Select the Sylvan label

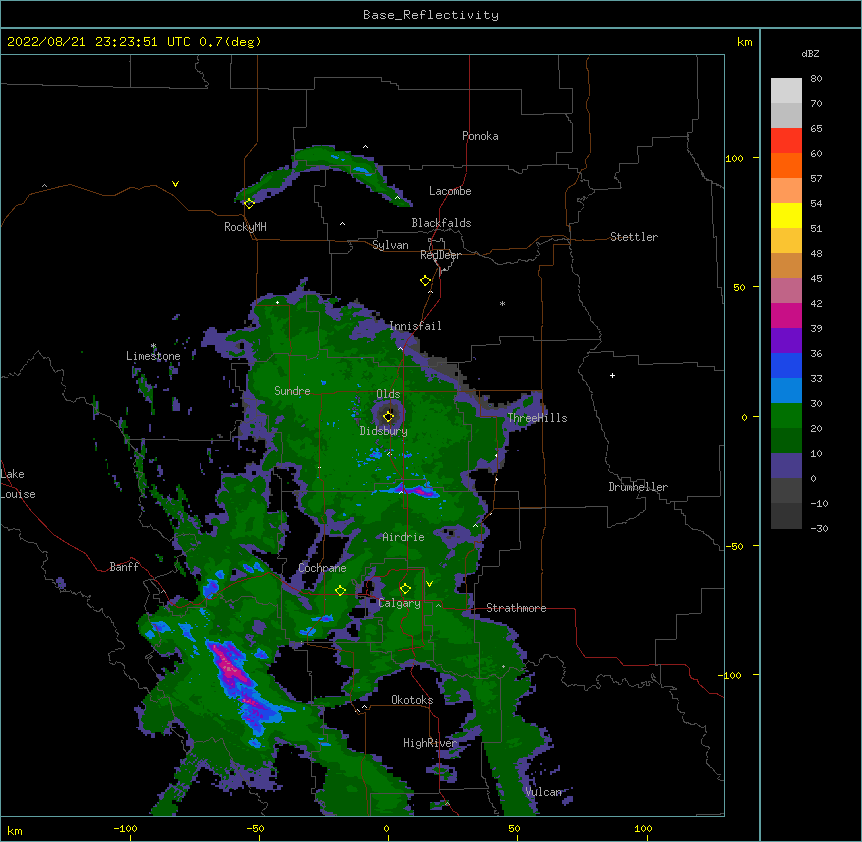390,245
